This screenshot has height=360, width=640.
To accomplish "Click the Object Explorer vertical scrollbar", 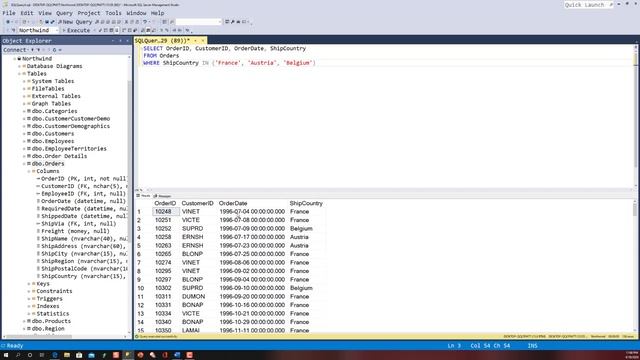I will pos(129,196).
